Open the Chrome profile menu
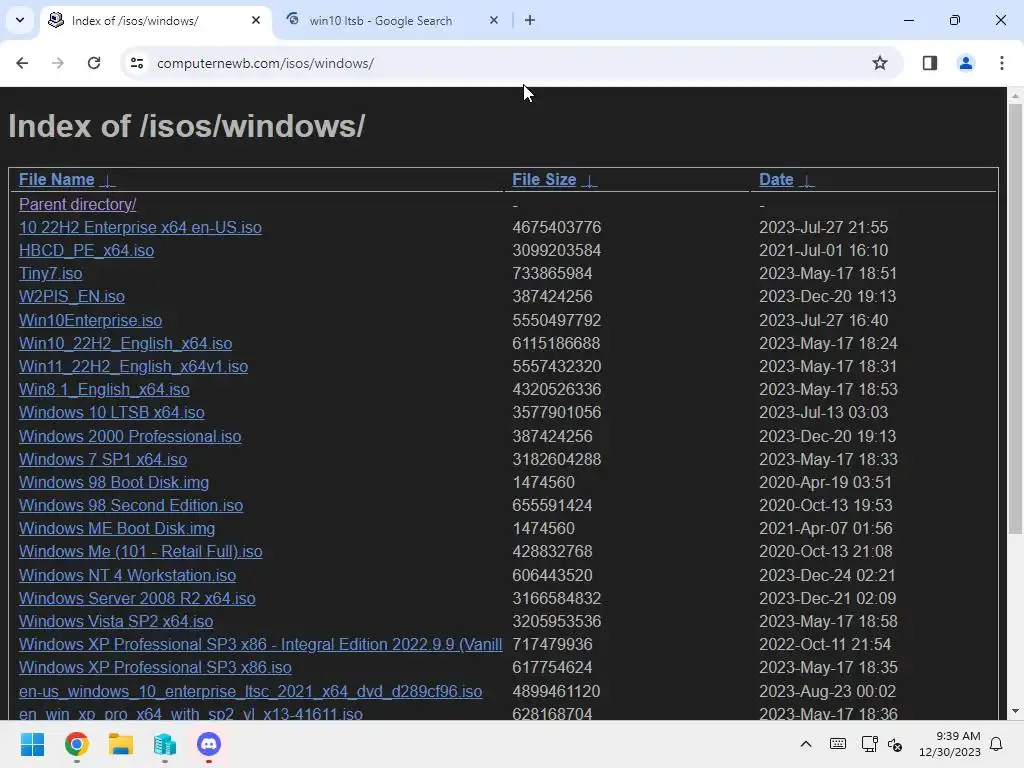The image size is (1024, 768). click(966, 63)
